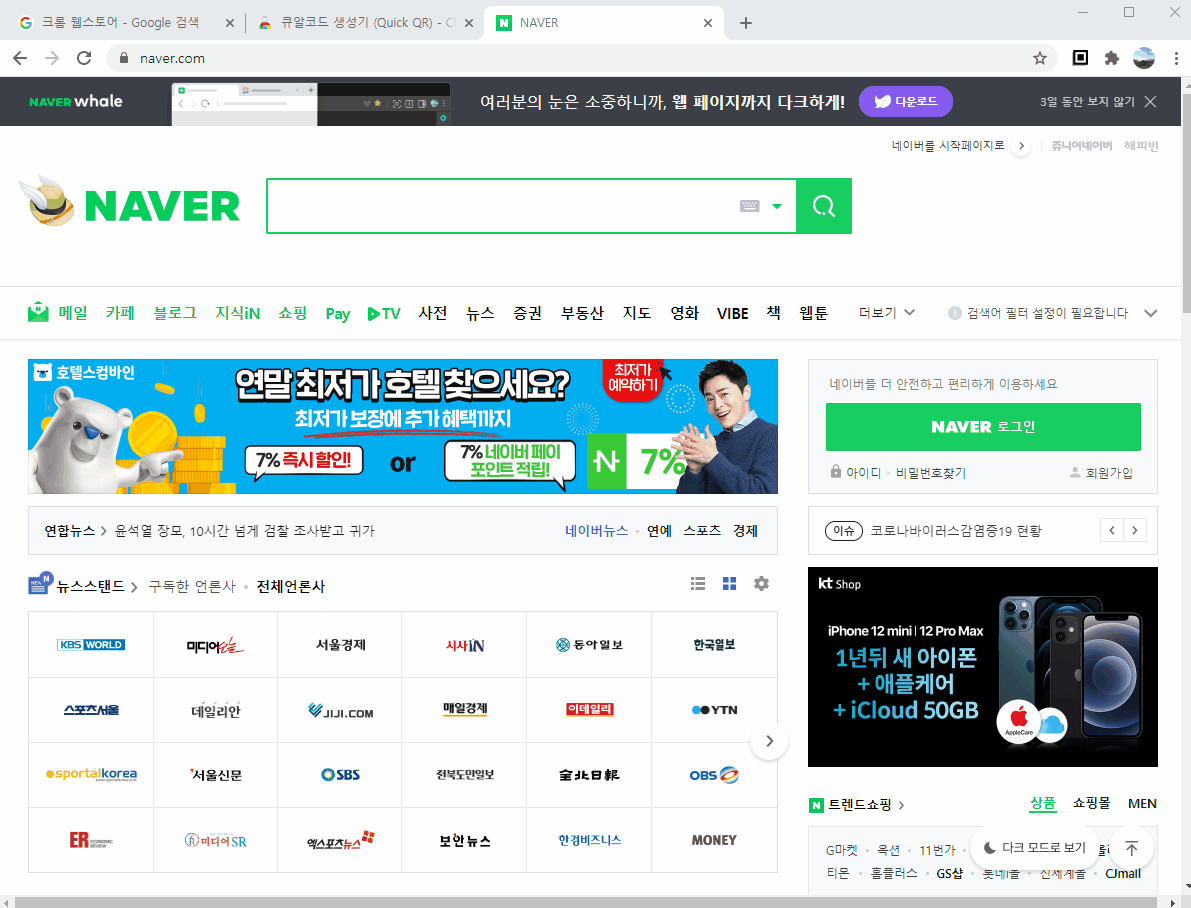The width and height of the screenshot is (1191, 908).
Task: Show next page of newsstand publishers
Action: coord(769,741)
